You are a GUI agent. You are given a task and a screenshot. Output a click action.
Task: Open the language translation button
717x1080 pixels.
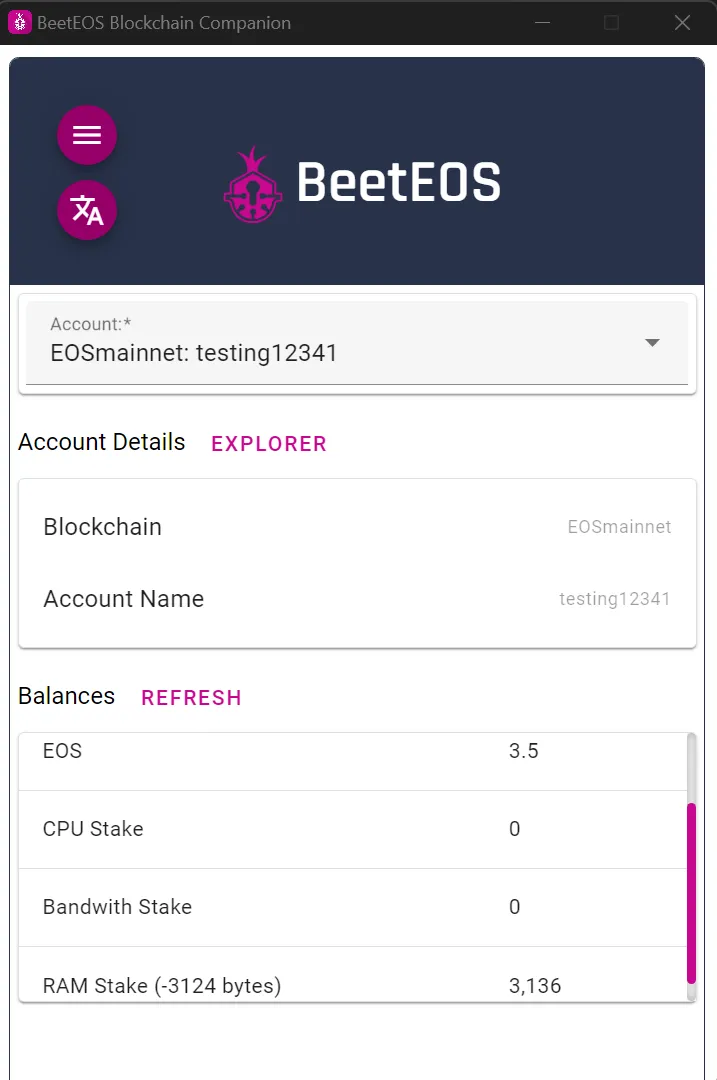(x=87, y=210)
